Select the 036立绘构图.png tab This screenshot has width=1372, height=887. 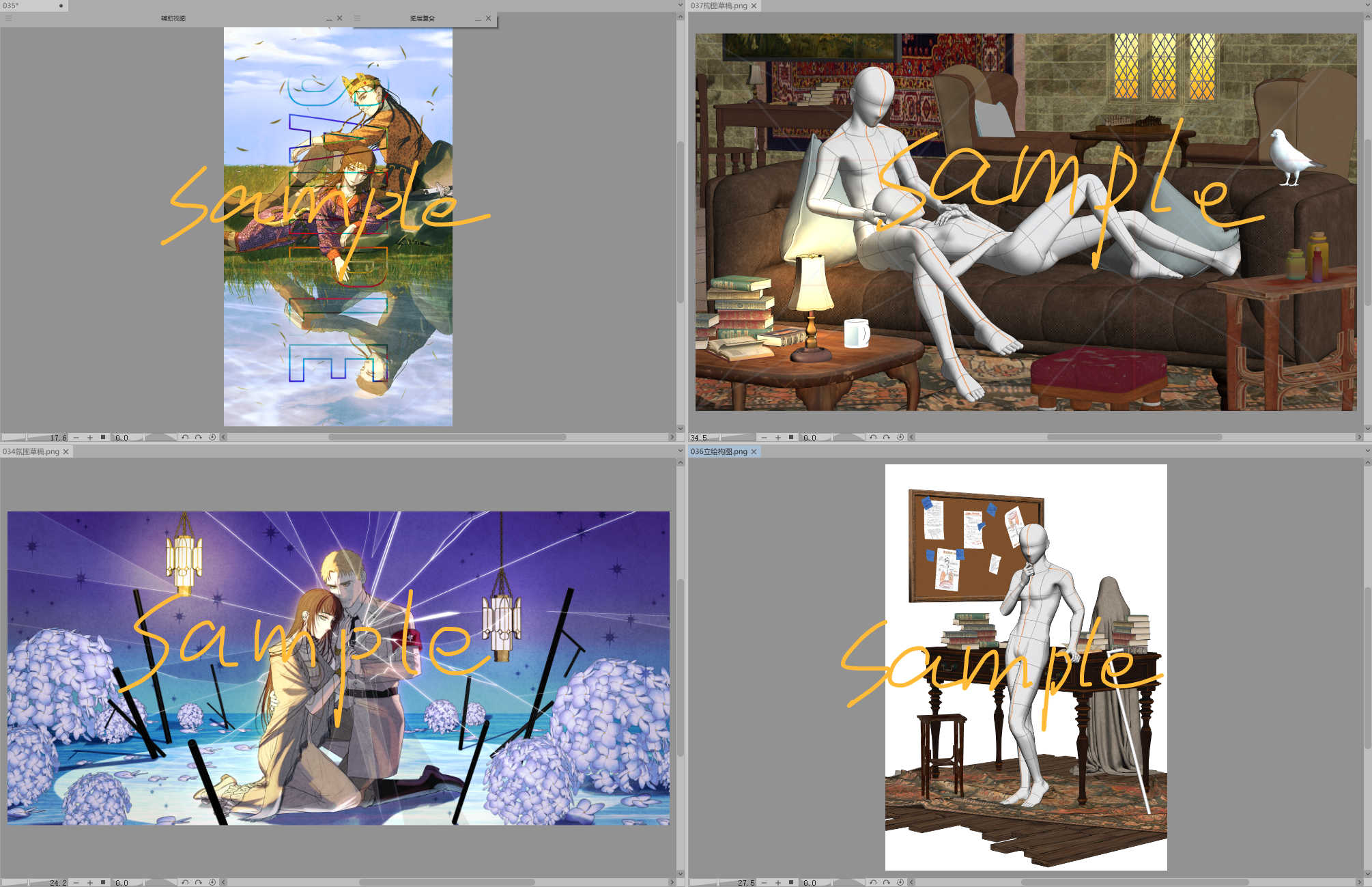[x=718, y=451]
